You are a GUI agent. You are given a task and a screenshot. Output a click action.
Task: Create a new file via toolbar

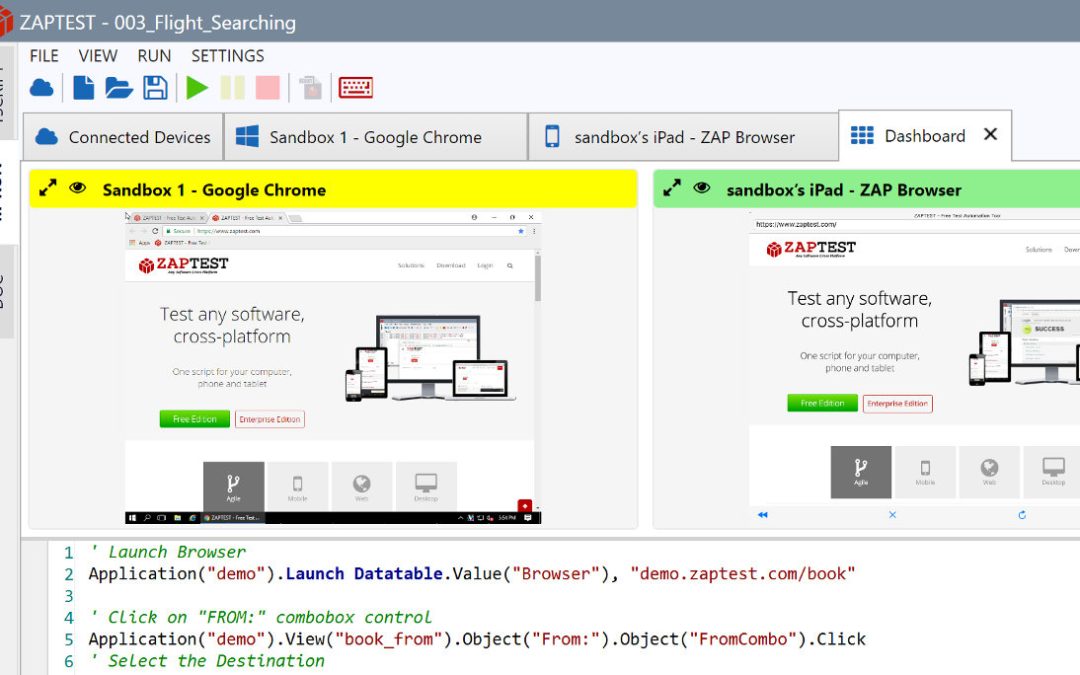[x=83, y=87]
